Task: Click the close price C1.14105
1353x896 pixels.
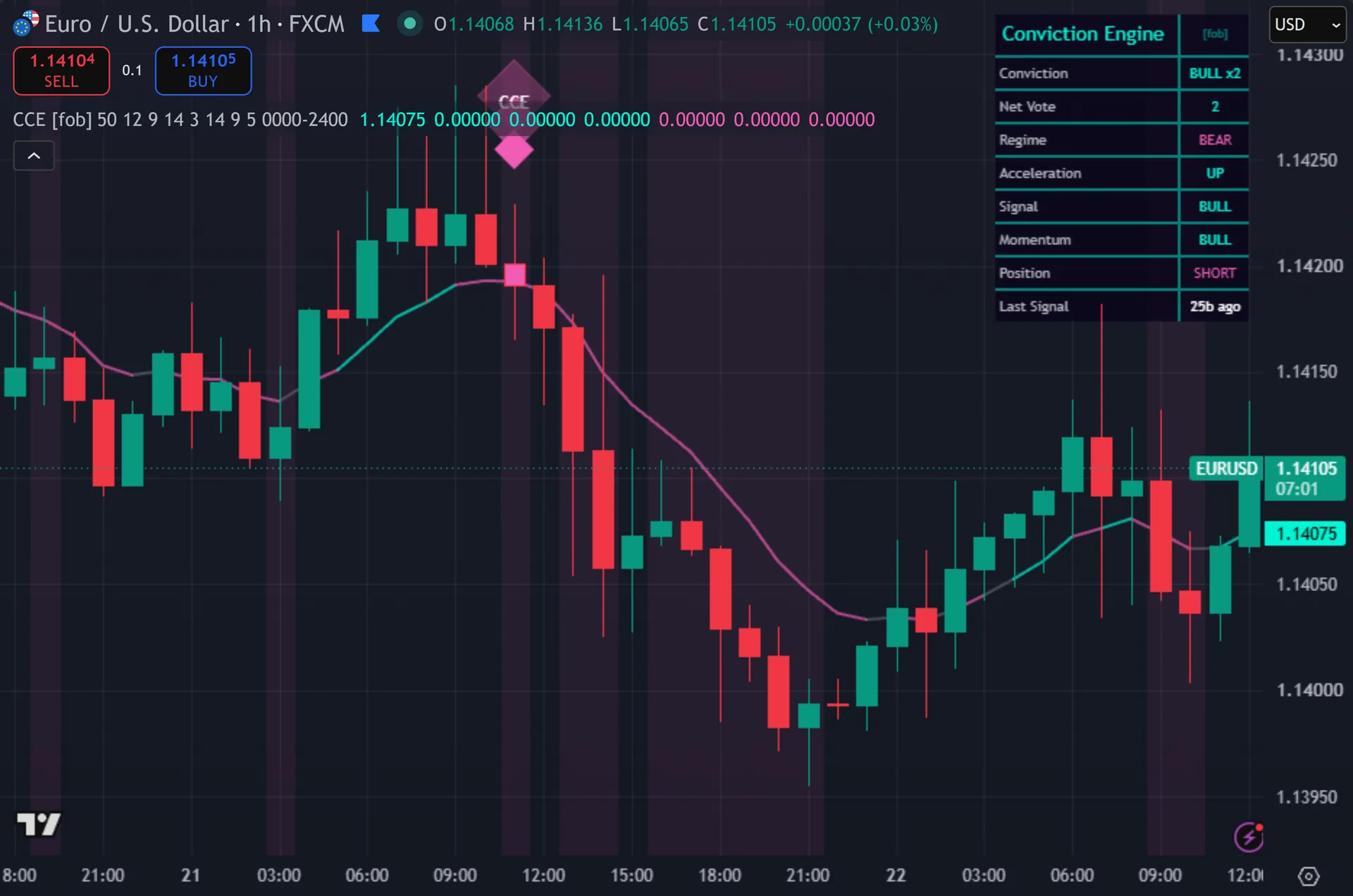Action: tap(736, 24)
